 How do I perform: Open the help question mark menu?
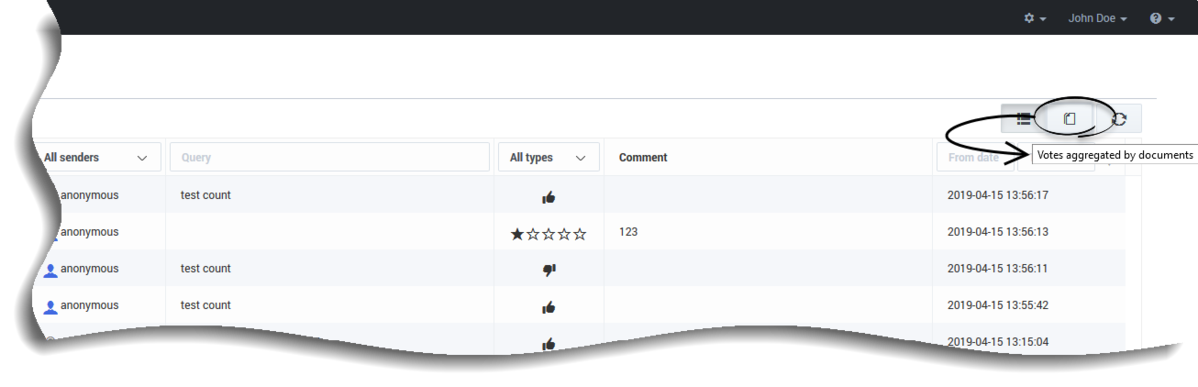(1161, 18)
